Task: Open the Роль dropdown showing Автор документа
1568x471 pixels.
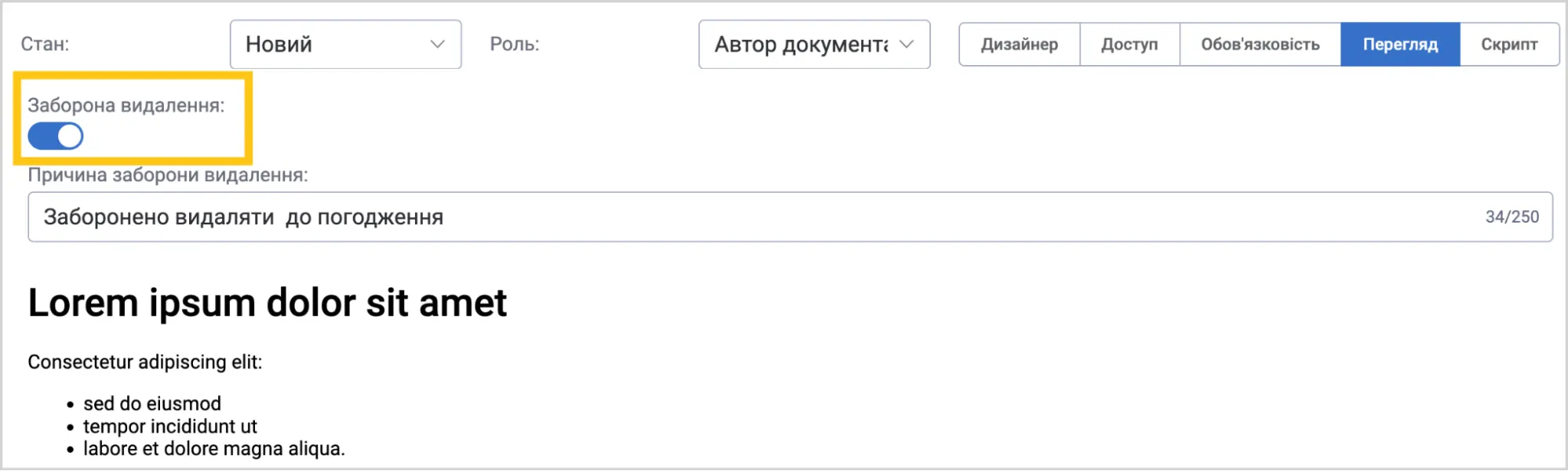Action: [x=814, y=45]
